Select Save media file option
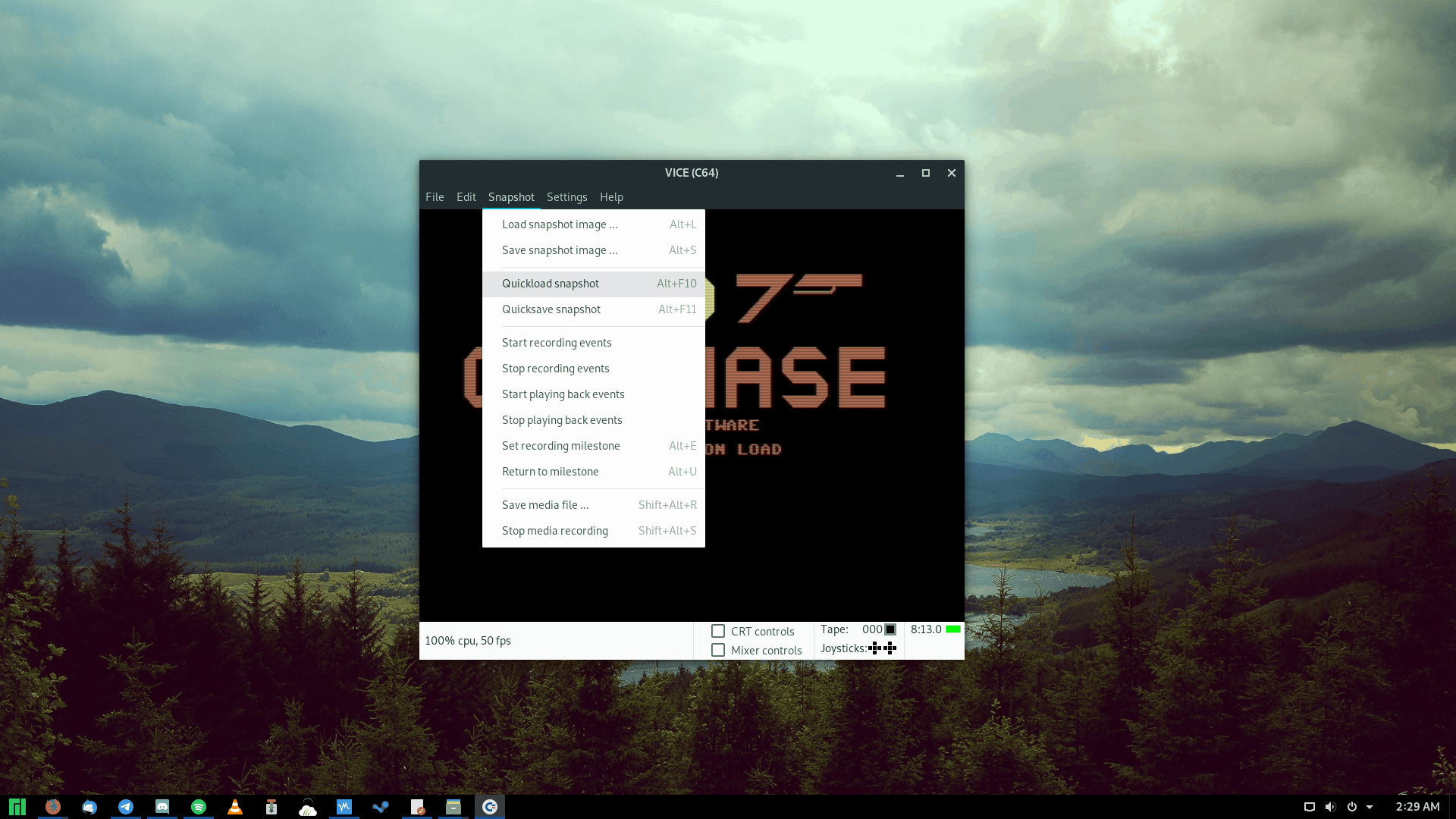The image size is (1456, 819). pos(594,505)
